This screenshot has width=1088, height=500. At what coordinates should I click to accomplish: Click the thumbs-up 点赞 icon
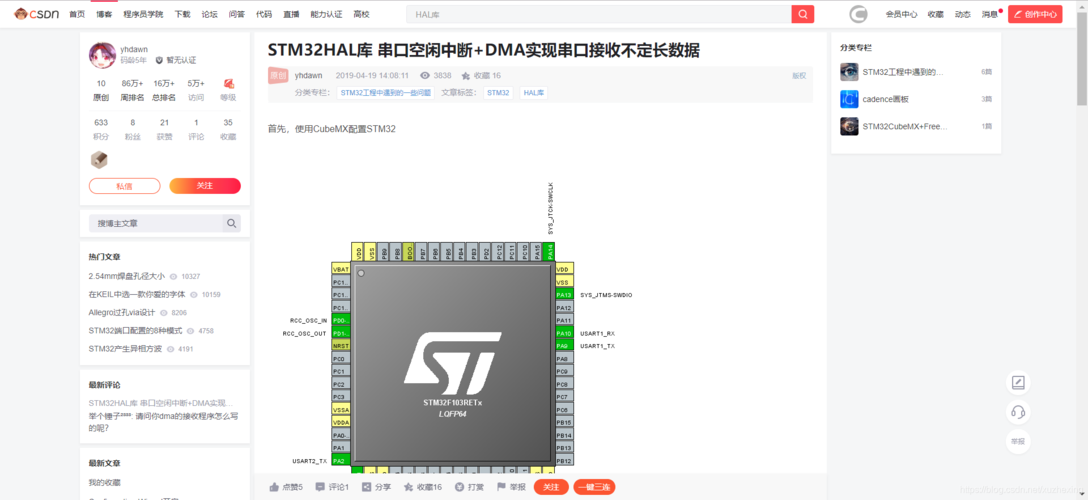click(274, 487)
